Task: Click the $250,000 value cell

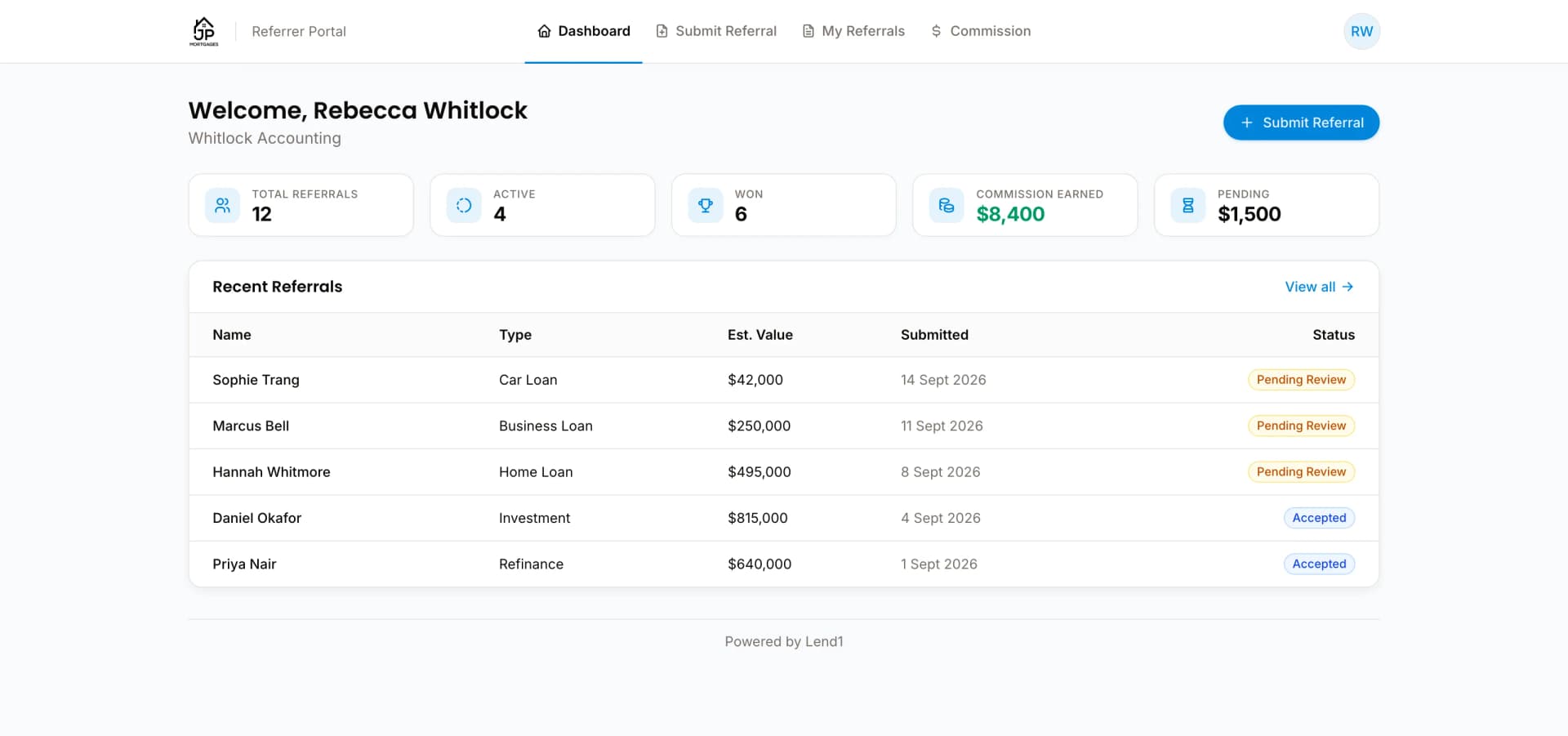Action: pyautogui.click(x=759, y=426)
